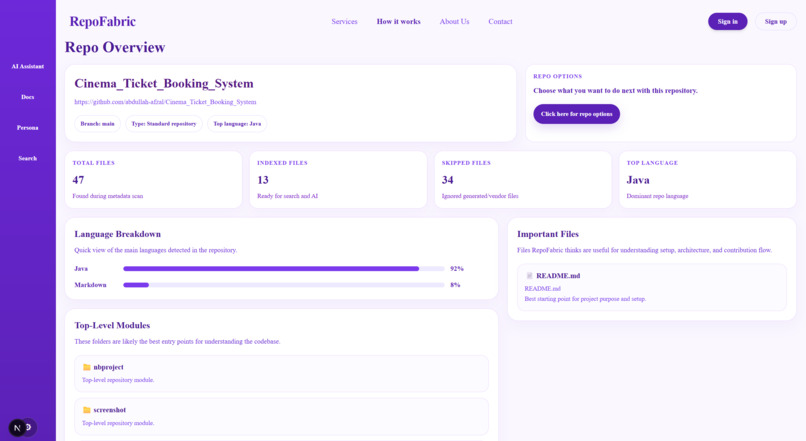Select the Total Files card

click(153, 179)
